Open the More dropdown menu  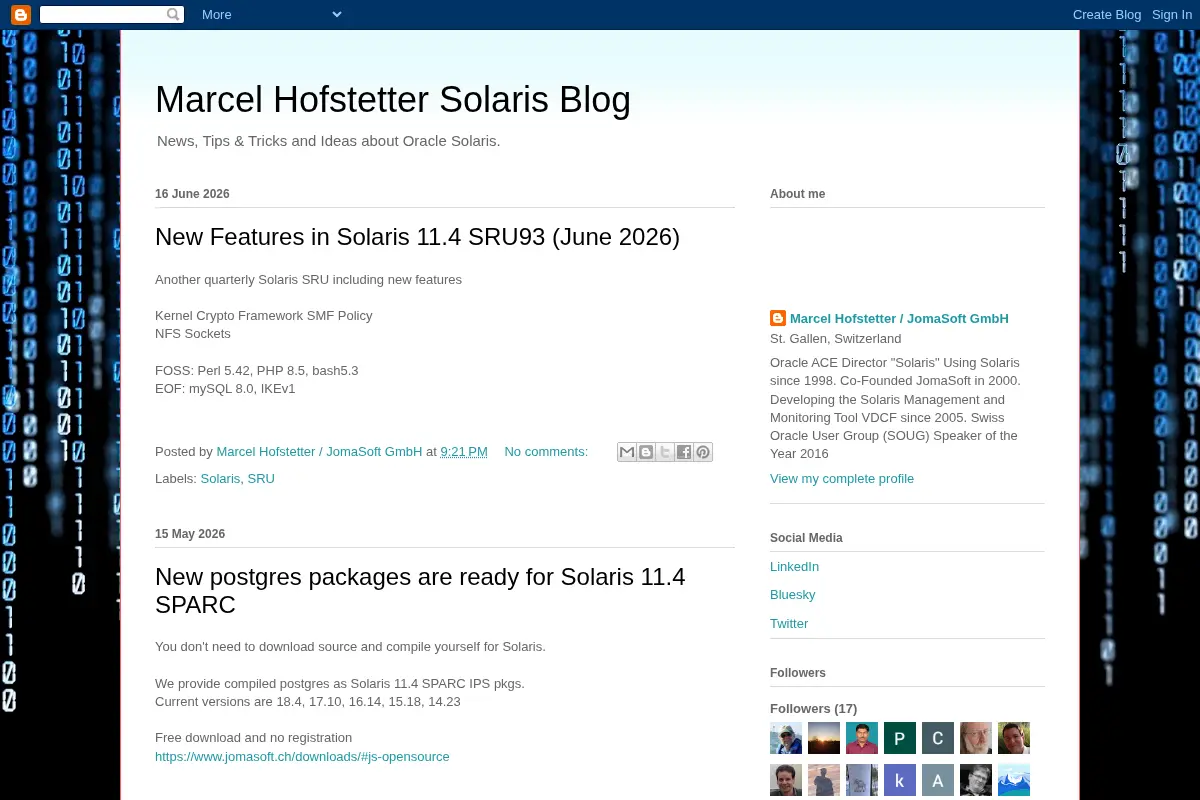272,14
